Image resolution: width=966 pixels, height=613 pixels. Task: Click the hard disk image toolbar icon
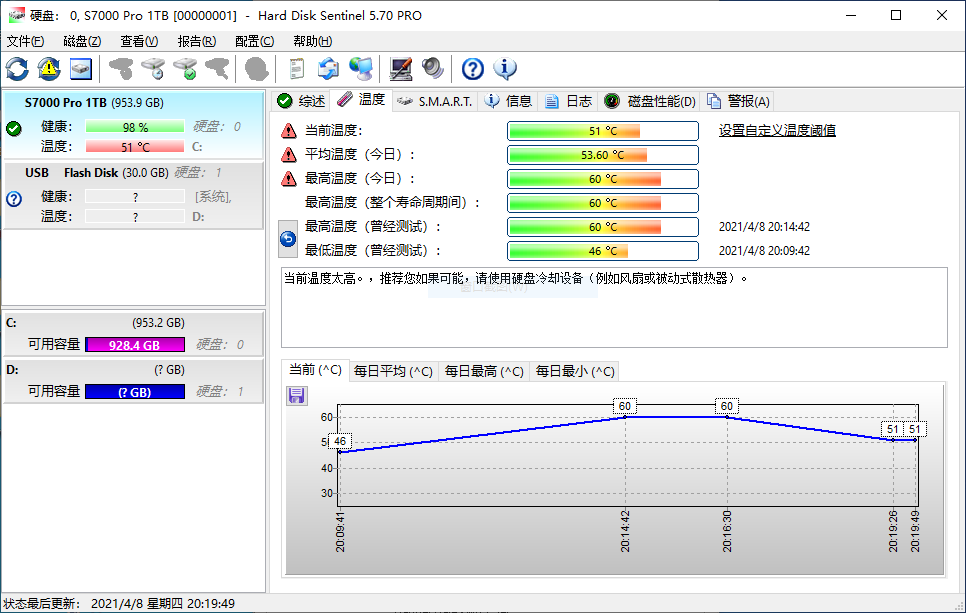[81, 68]
